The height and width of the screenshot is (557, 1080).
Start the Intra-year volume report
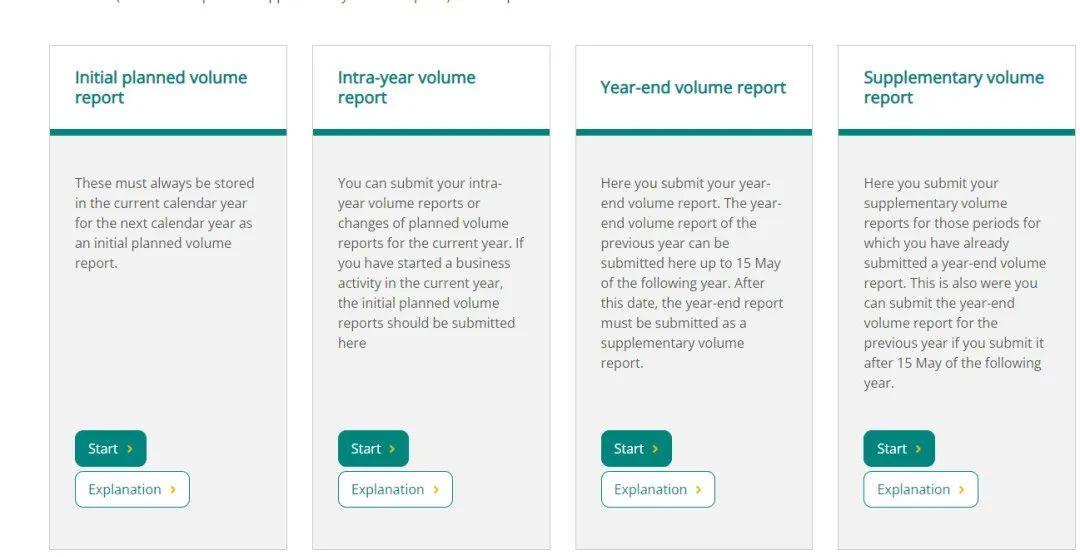click(x=373, y=449)
